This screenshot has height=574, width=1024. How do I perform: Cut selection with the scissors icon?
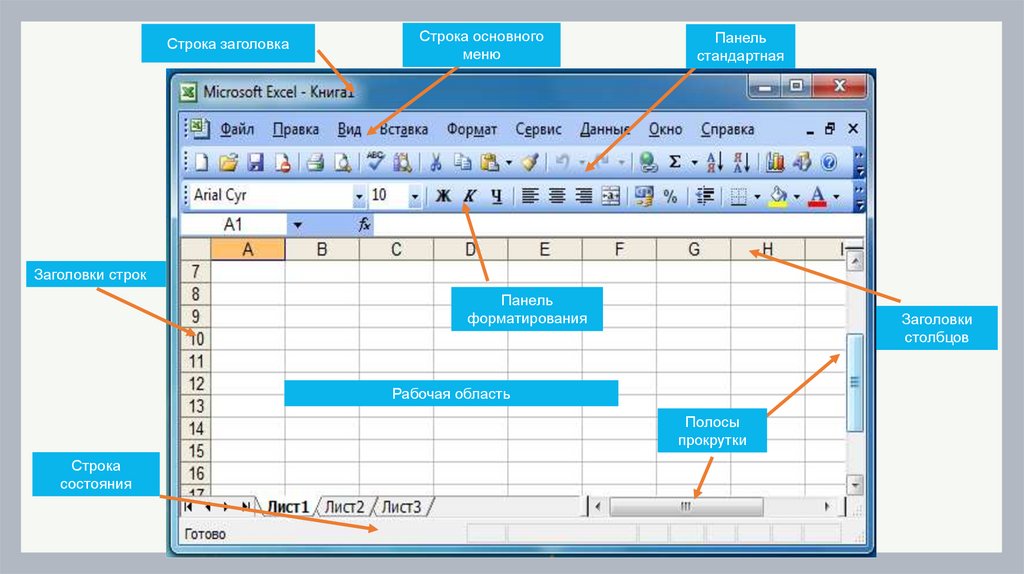(x=436, y=162)
